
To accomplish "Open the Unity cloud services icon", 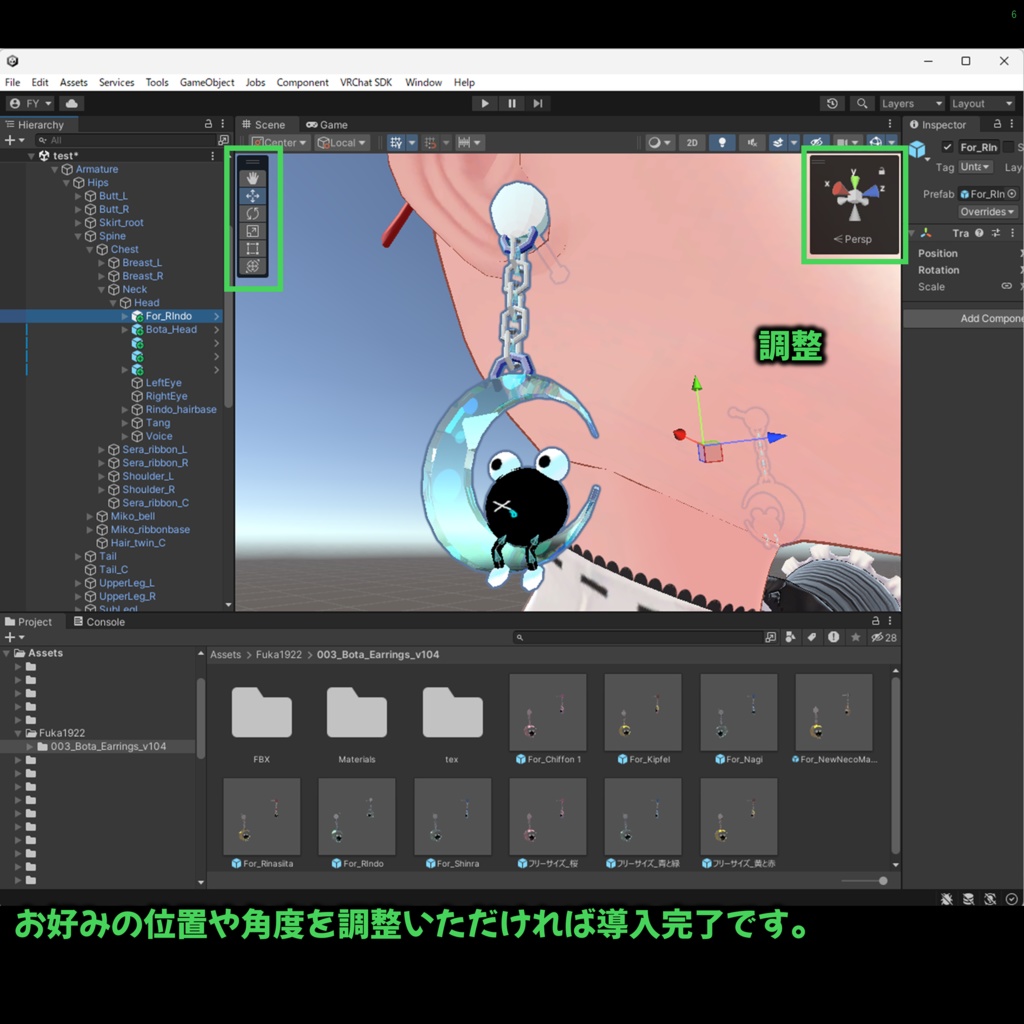I will tap(72, 103).
